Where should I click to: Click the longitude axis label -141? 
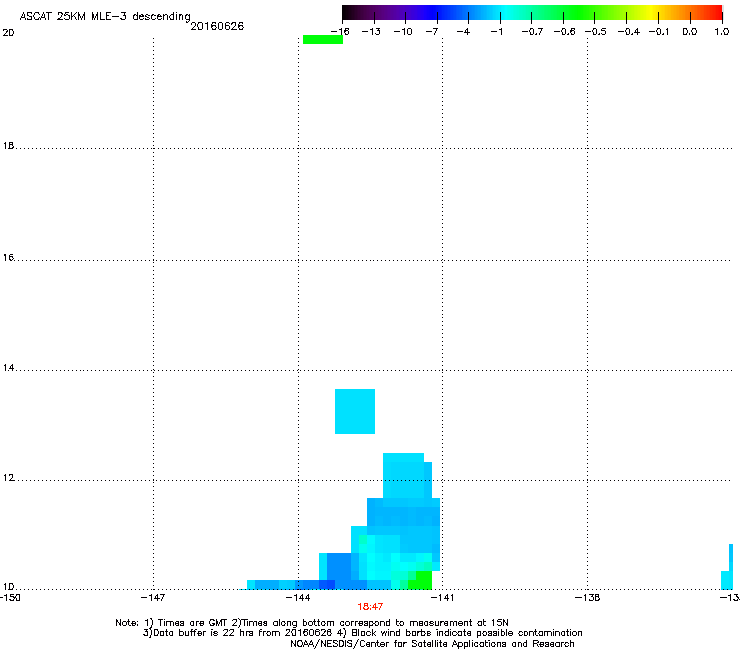pos(442,598)
